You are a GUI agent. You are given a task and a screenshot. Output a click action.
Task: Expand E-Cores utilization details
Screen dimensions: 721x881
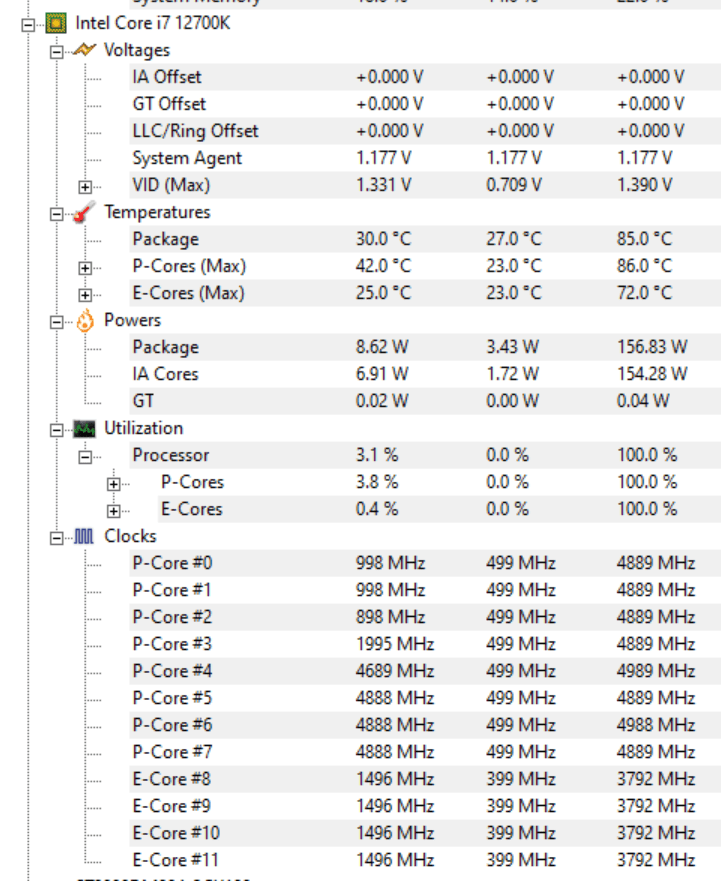point(114,511)
